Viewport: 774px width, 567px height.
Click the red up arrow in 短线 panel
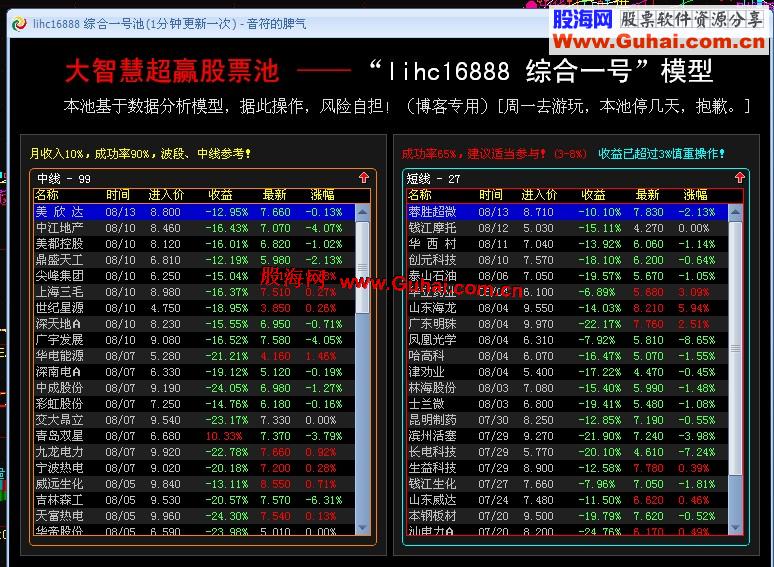(739, 178)
